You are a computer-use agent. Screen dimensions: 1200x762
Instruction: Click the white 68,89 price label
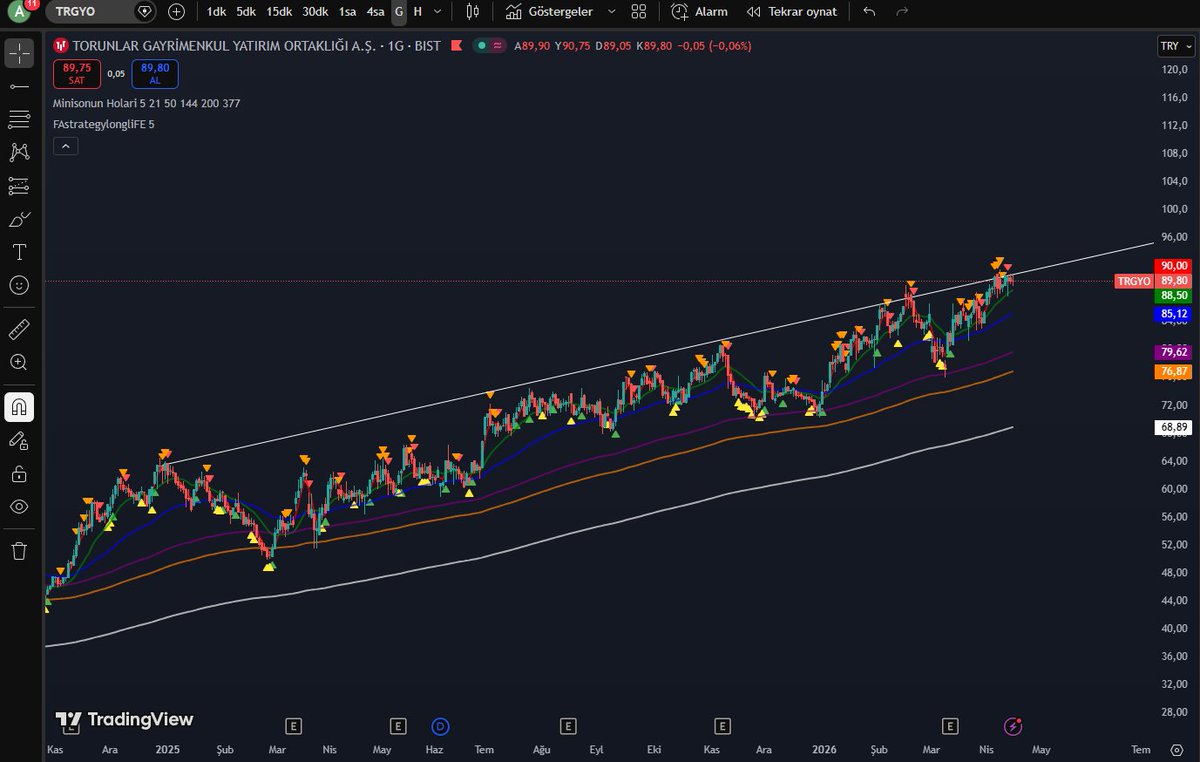[x=1172, y=427]
